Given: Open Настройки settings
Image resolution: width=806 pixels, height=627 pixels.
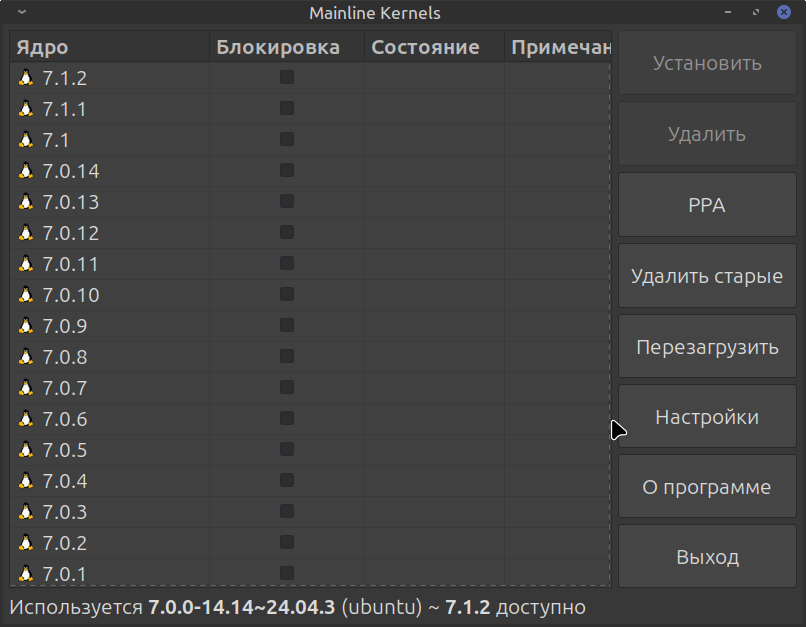Looking at the screenshot, I should click(707, 416).
